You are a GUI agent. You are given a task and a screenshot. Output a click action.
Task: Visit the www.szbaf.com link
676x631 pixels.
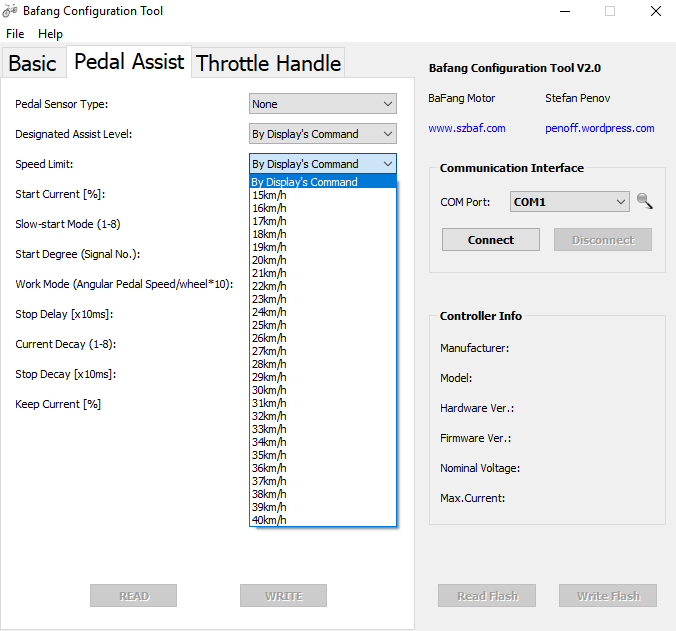tap(467, 128)
